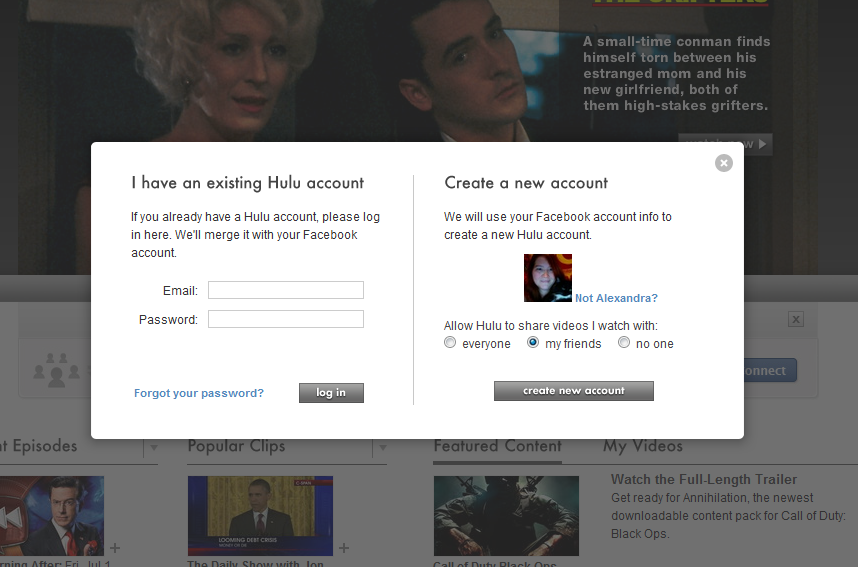This screenshot has height=567, width=858.
Task: Open The Daily Show with Jon title link
Action: click(x=256, y=563)
